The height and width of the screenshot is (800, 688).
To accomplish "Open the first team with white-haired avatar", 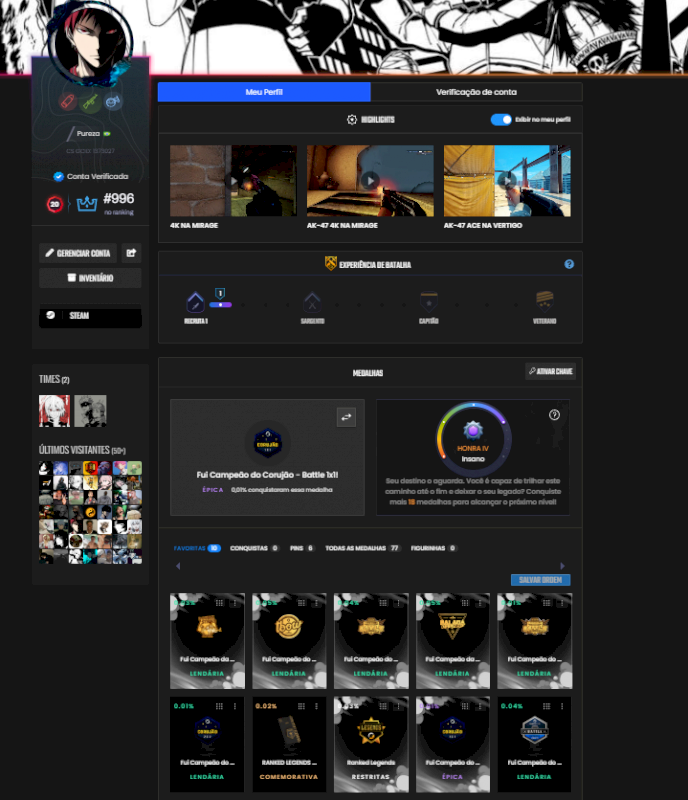I will [55, 411].
